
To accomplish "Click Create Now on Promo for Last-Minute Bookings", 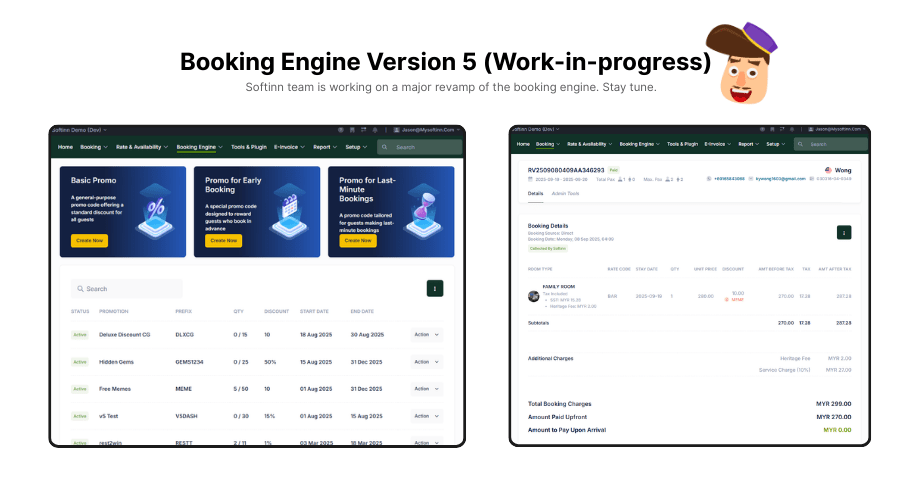I will (358, 240).
